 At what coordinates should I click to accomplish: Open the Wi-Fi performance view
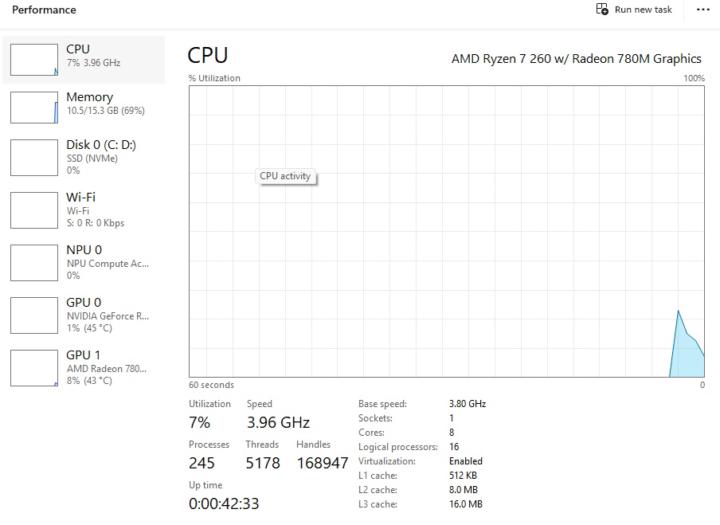click(81, 198)
